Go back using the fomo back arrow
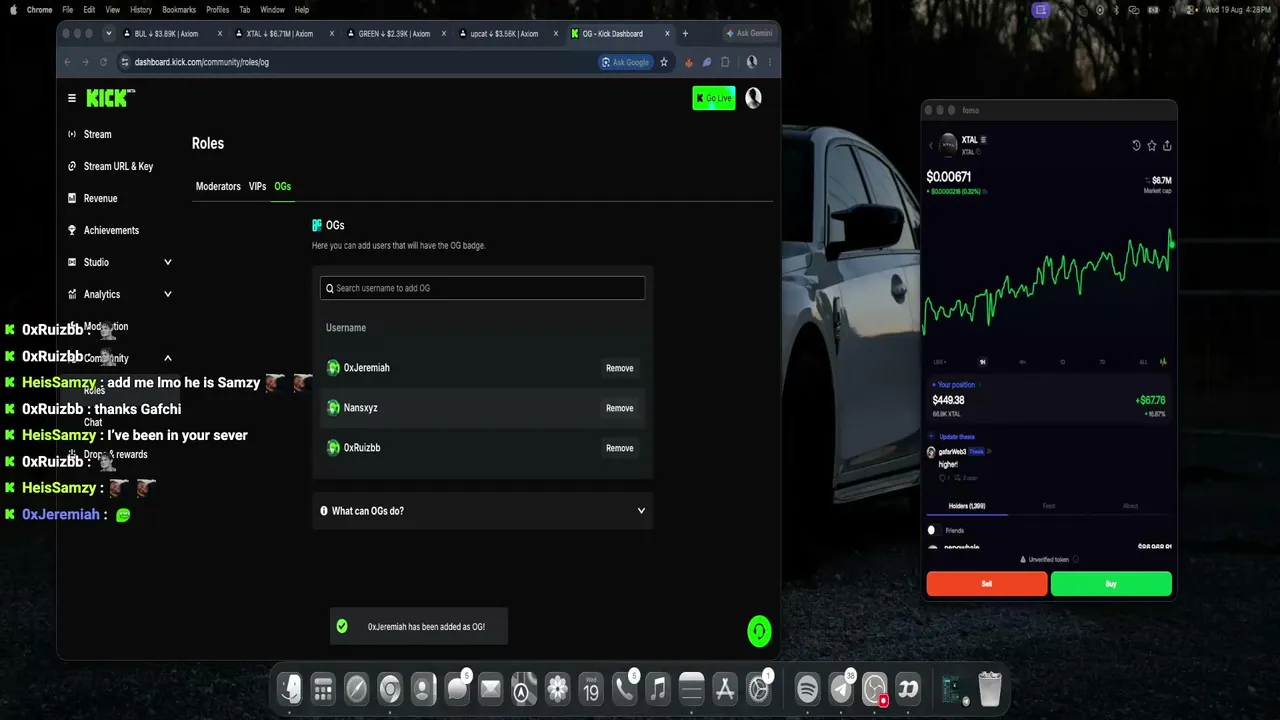The image size is (1280, 720). point(931,146)
